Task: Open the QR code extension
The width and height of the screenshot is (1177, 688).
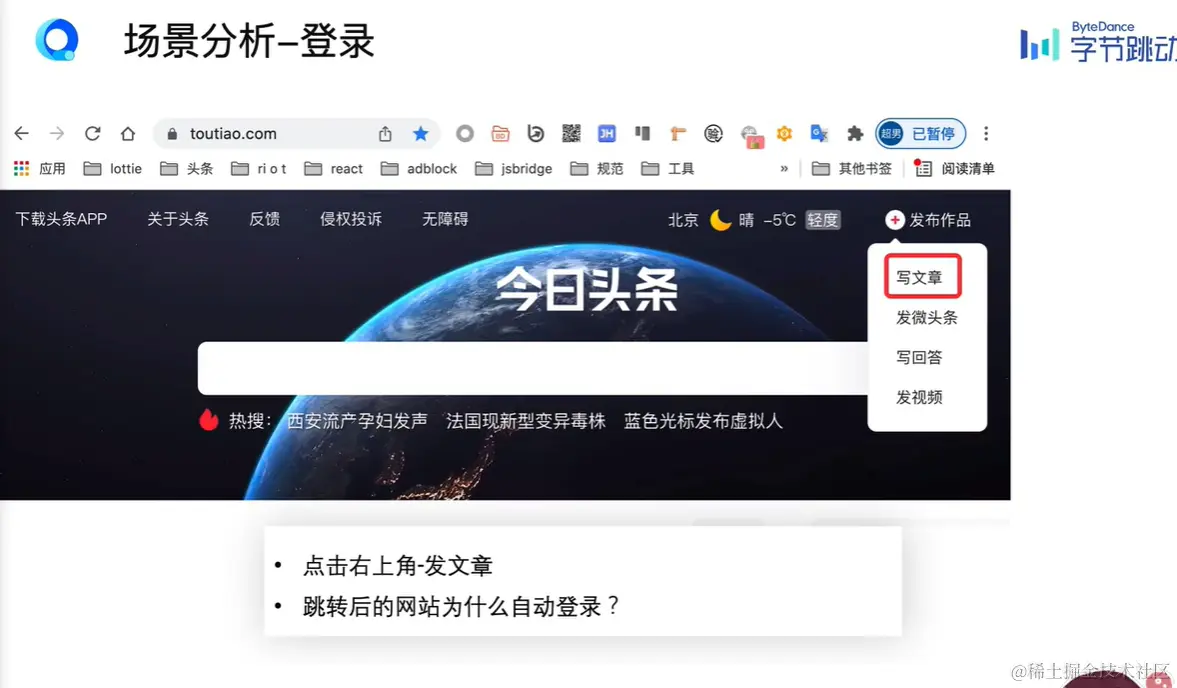Action: (x=571, y=134)
